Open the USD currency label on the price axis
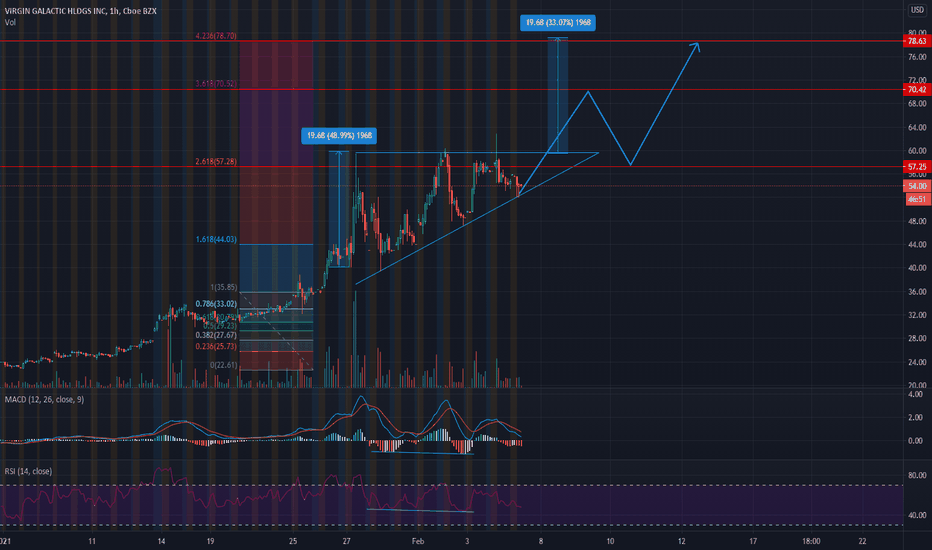 tap(917, 10)
